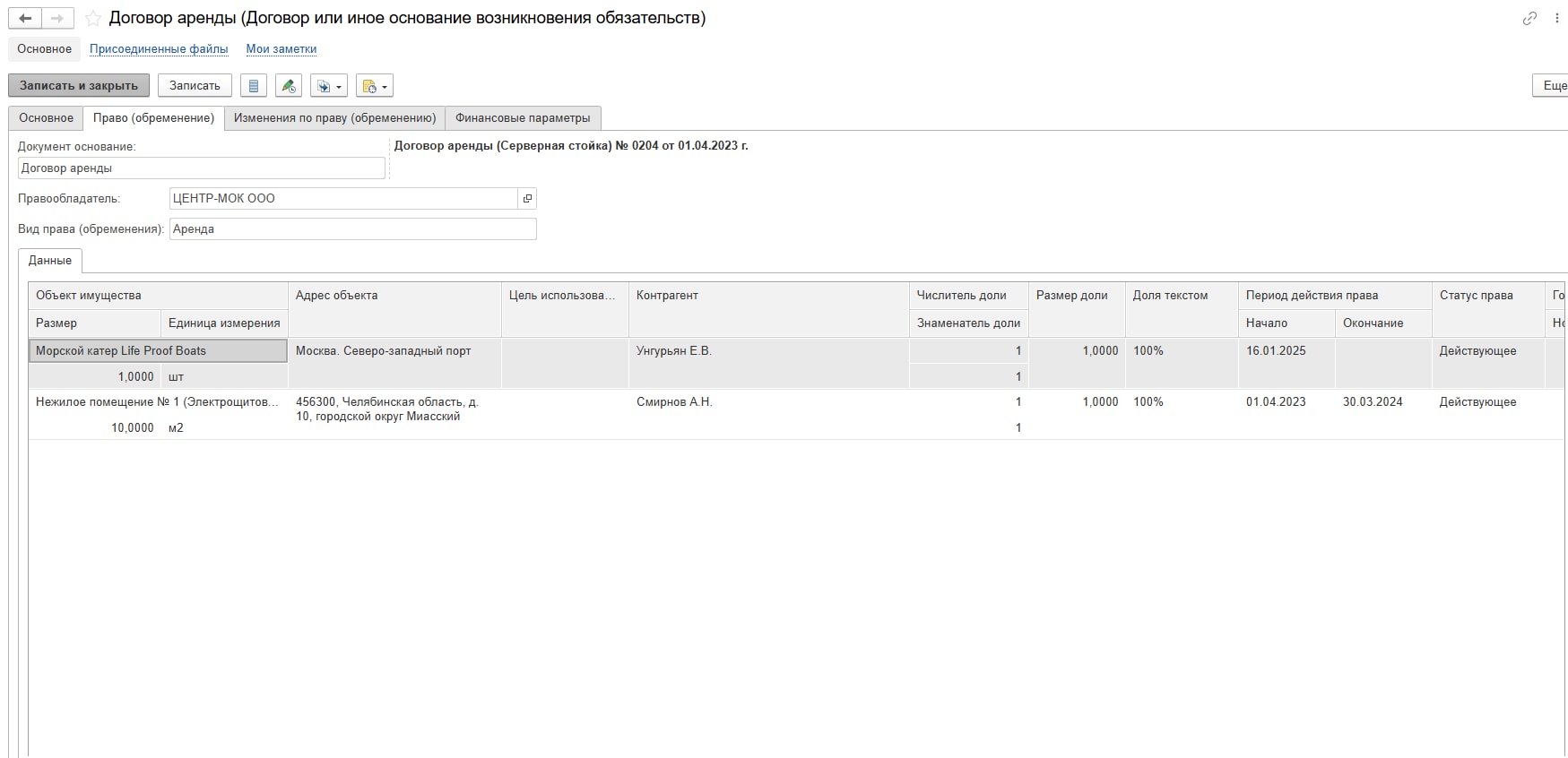
Task: Click the Нежилое помещение № 1 row cell
Action: pos(158,402)
